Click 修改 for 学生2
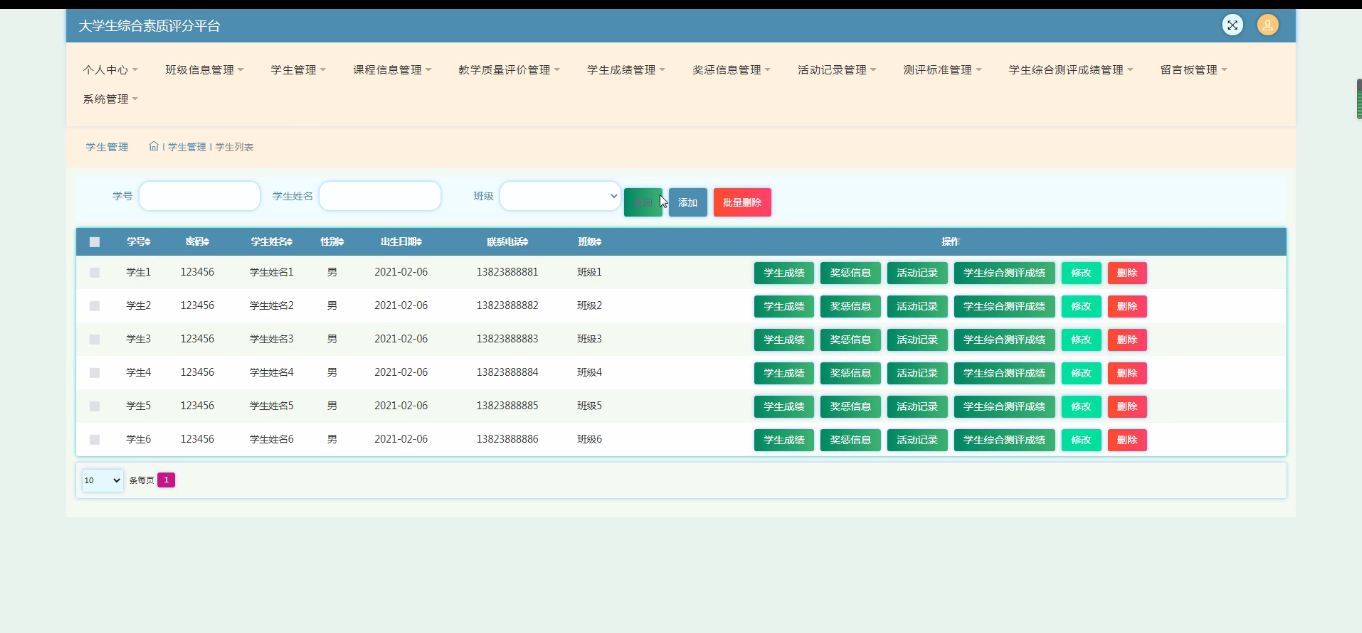The width and height of the screenshot is (1362, 633). pyautogui.click(x=1081, y=306)
